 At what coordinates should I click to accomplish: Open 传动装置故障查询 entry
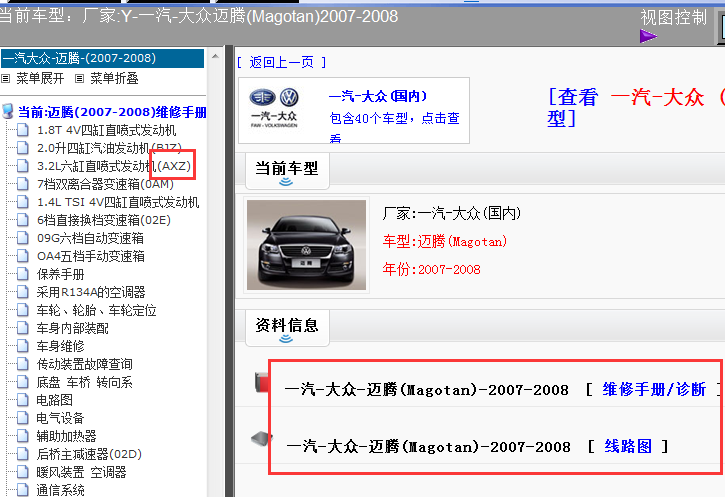85,365
